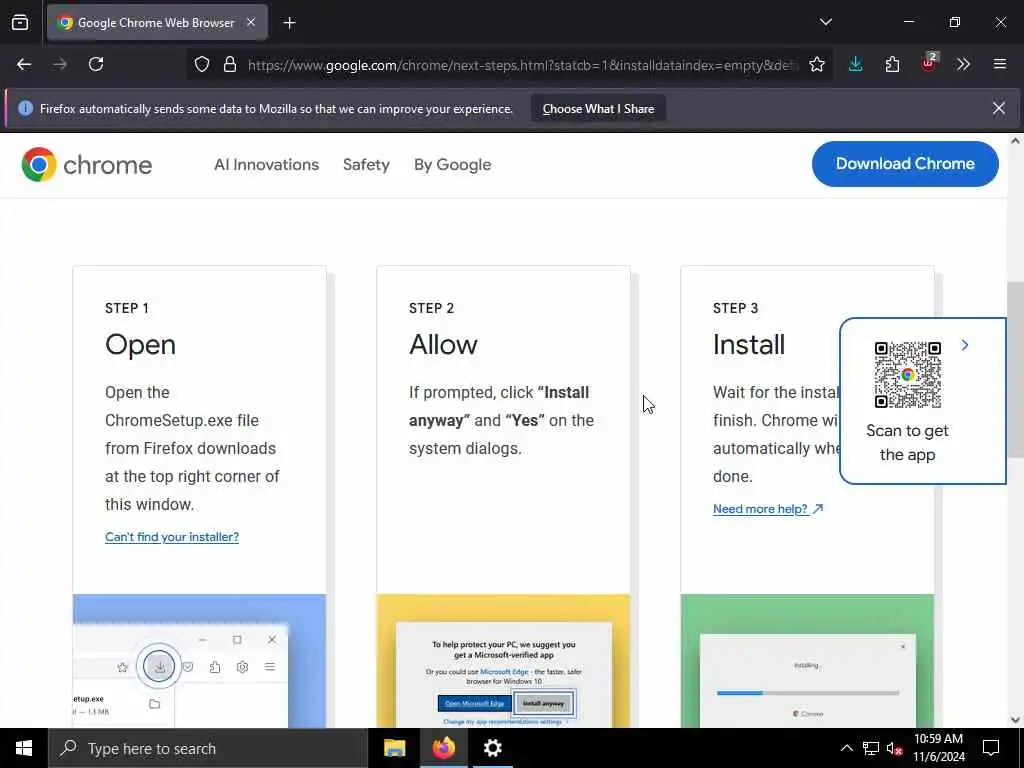Screen dimensions: 1024x768
Task: Click the Type here to search box
Action: pyautogui.click(x=208, y=748)
